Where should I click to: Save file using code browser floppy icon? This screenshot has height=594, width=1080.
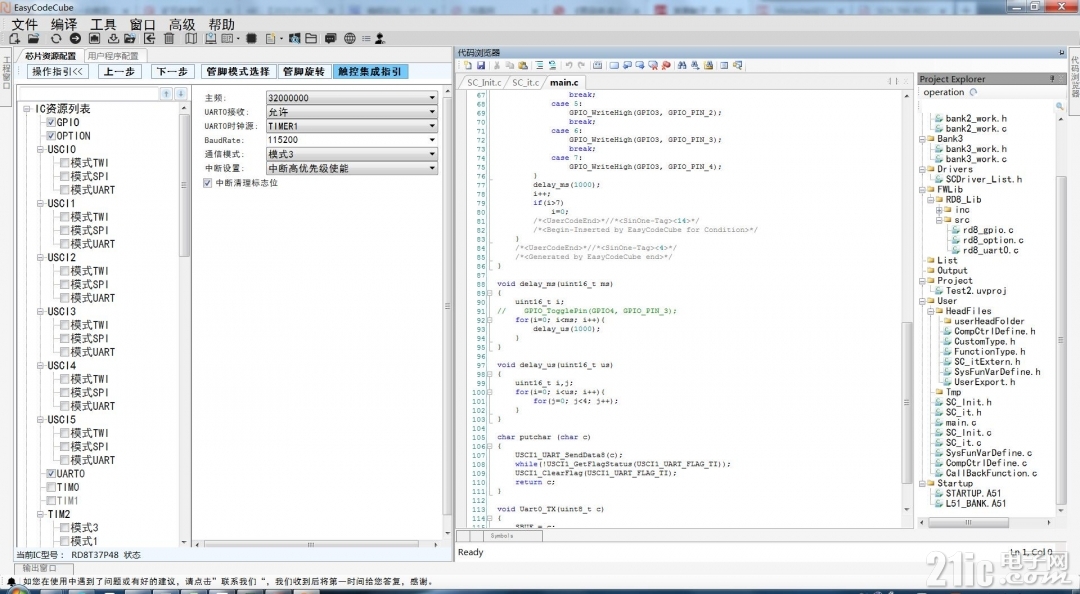click(481, 65)
